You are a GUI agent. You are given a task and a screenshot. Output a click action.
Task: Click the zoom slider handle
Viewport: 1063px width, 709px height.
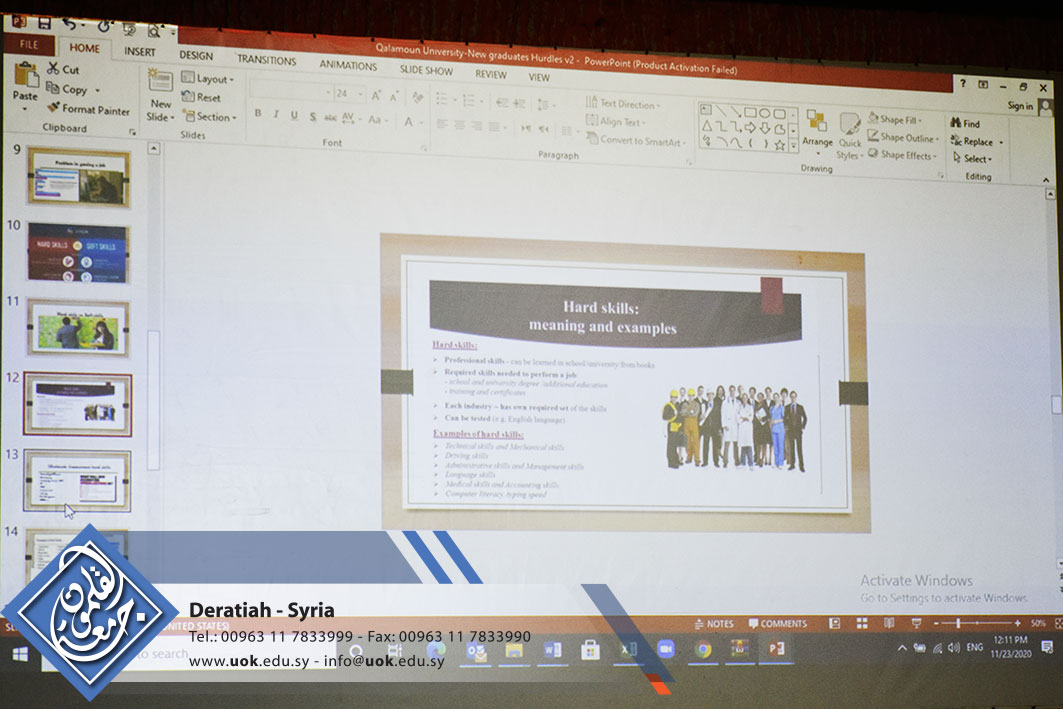click(x=958, y=623)
